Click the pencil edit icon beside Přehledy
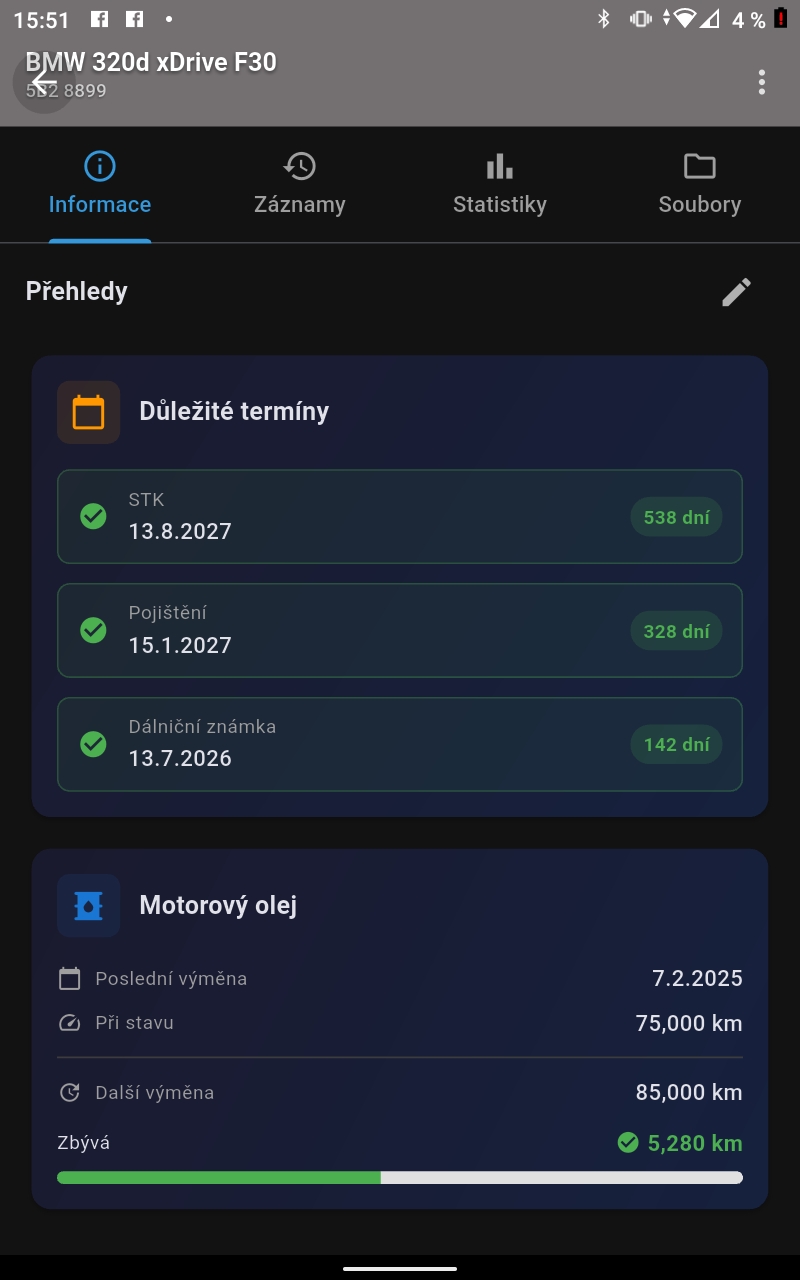Screen dimensions: 800x1280 point(736,292)
